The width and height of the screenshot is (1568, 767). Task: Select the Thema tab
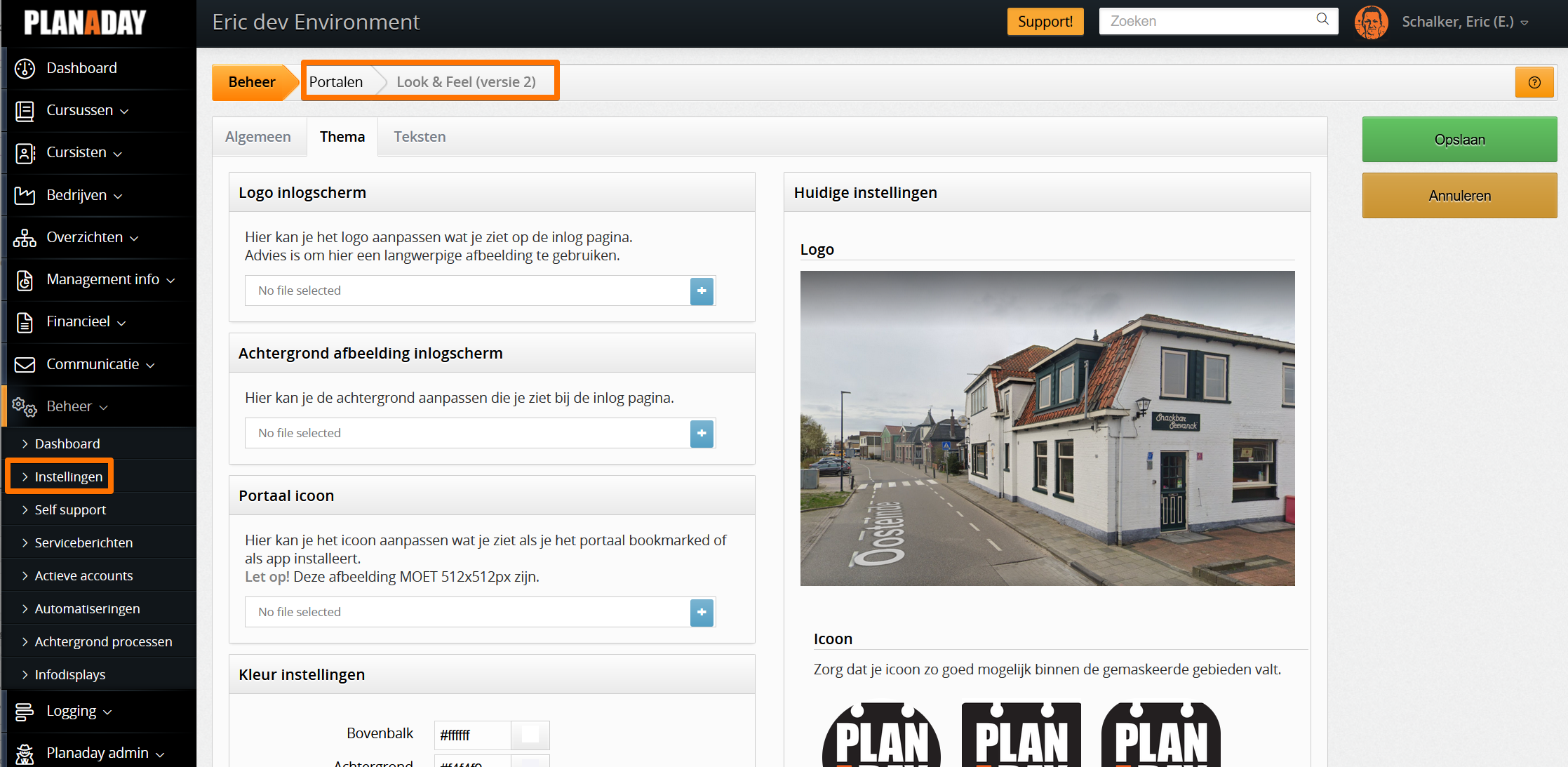(342, 137)
